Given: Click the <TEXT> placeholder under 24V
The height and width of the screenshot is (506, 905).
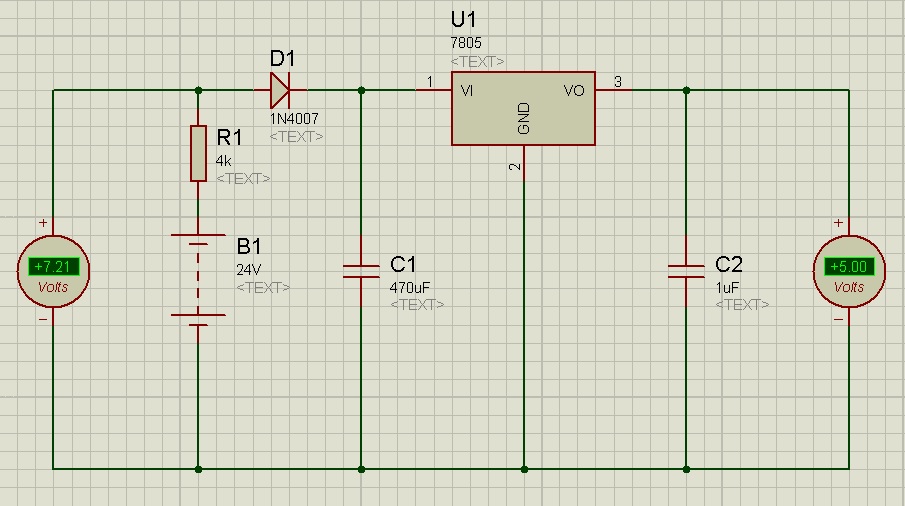Looking at the screenshot, I should pyautogui.click(x=263, y=287).
